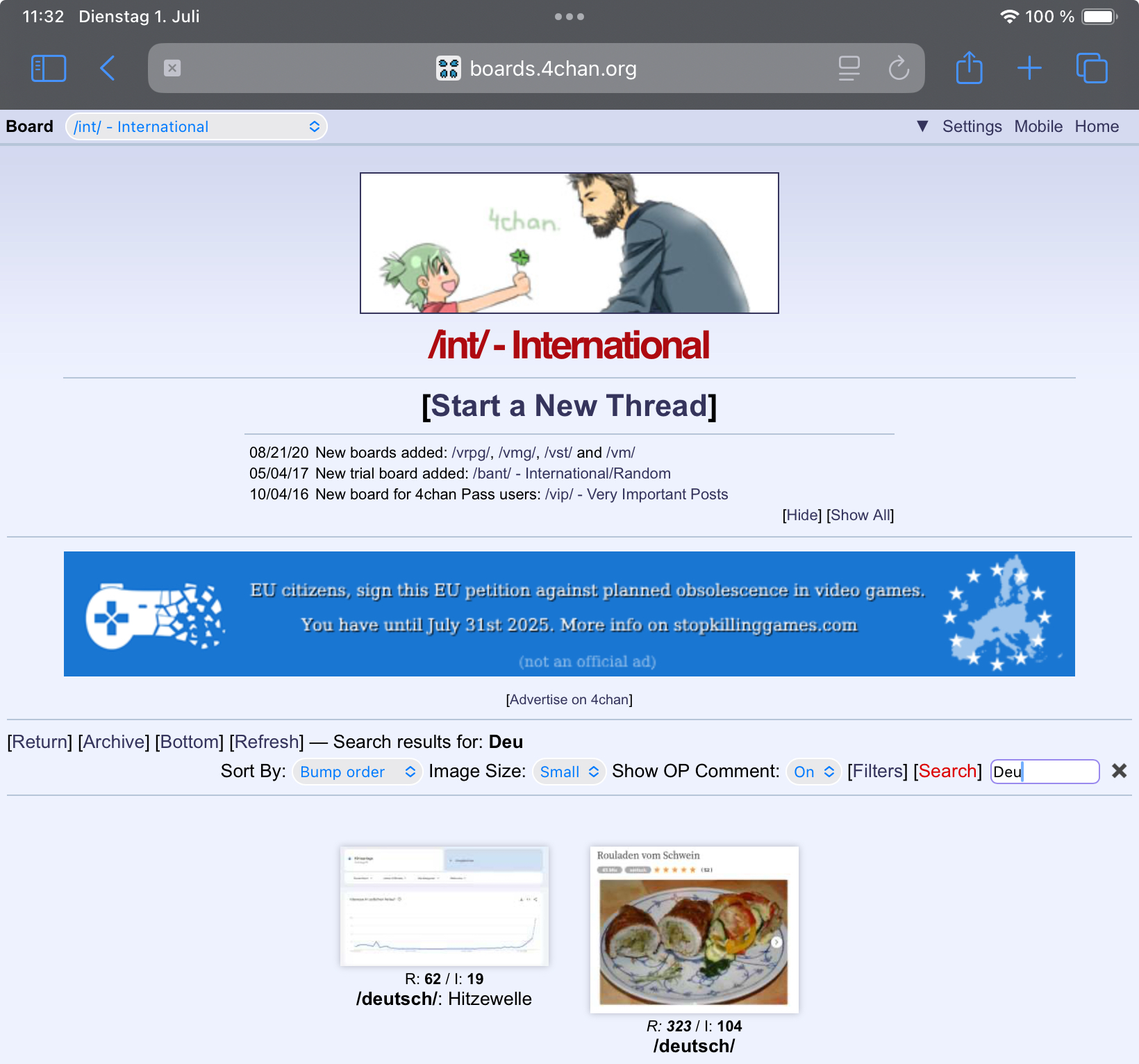Click Start a New Thread
Image resolution: width=1139 pixels, height=1064 pixels.
point(569,406)
